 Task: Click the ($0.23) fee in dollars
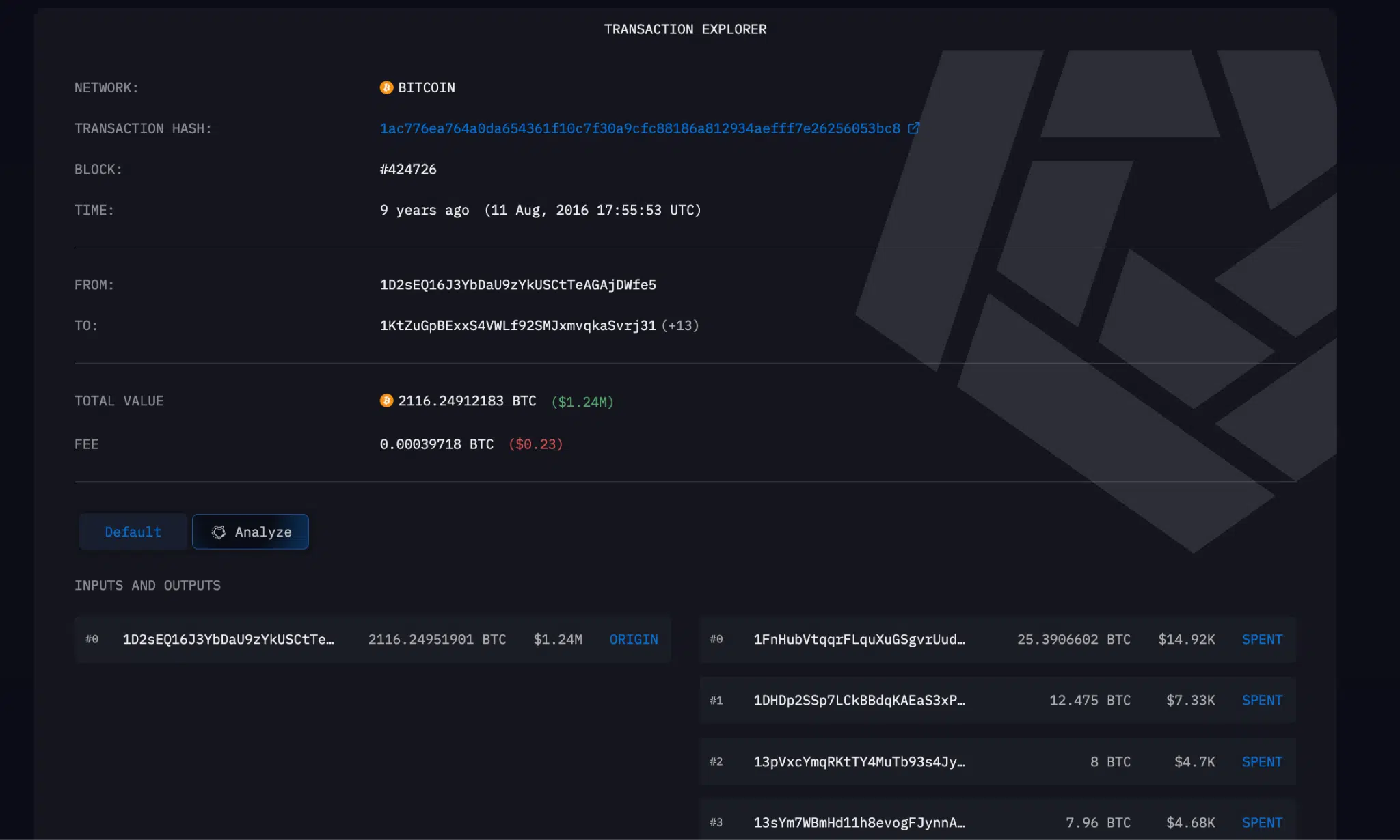click(x=535, y=444)
